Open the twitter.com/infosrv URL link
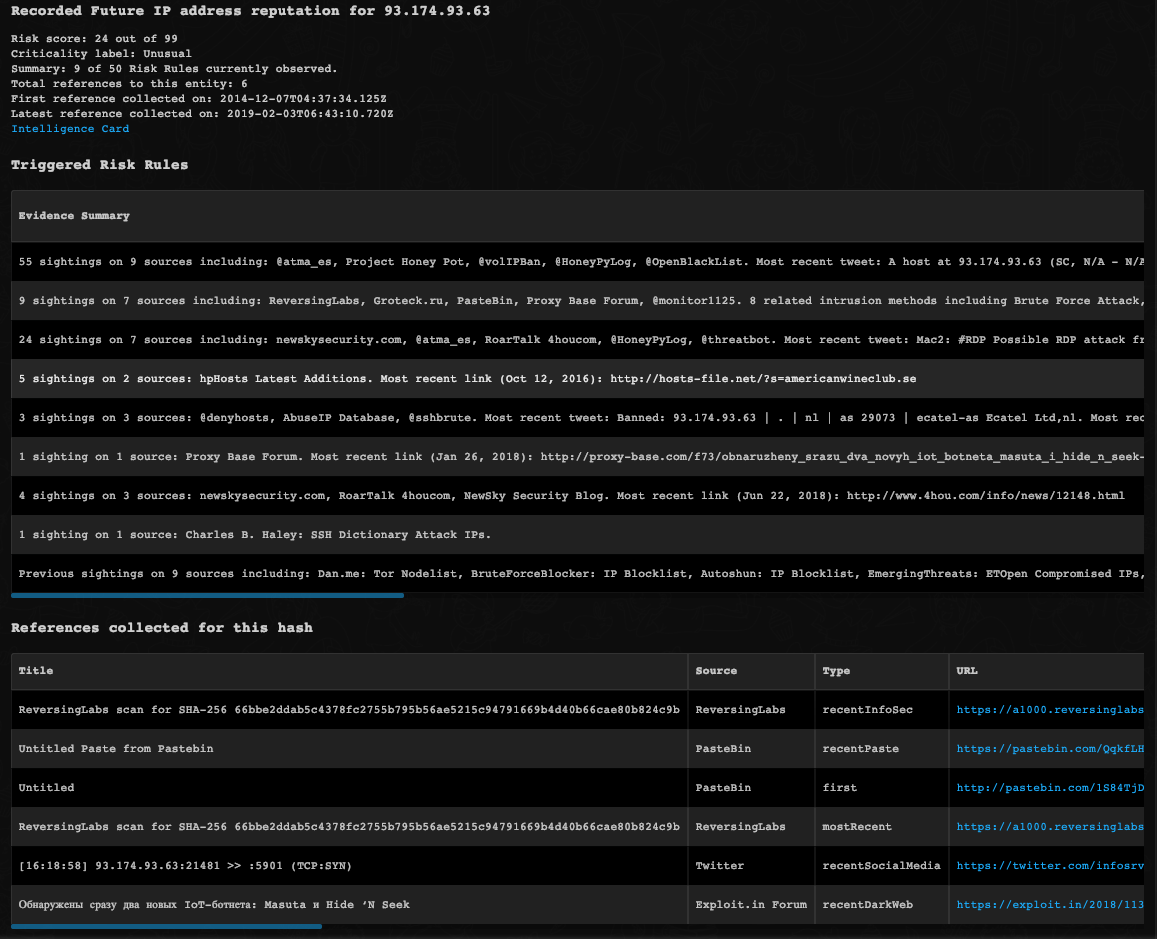Screen dimensions: 1157x939 point(1049,865)
